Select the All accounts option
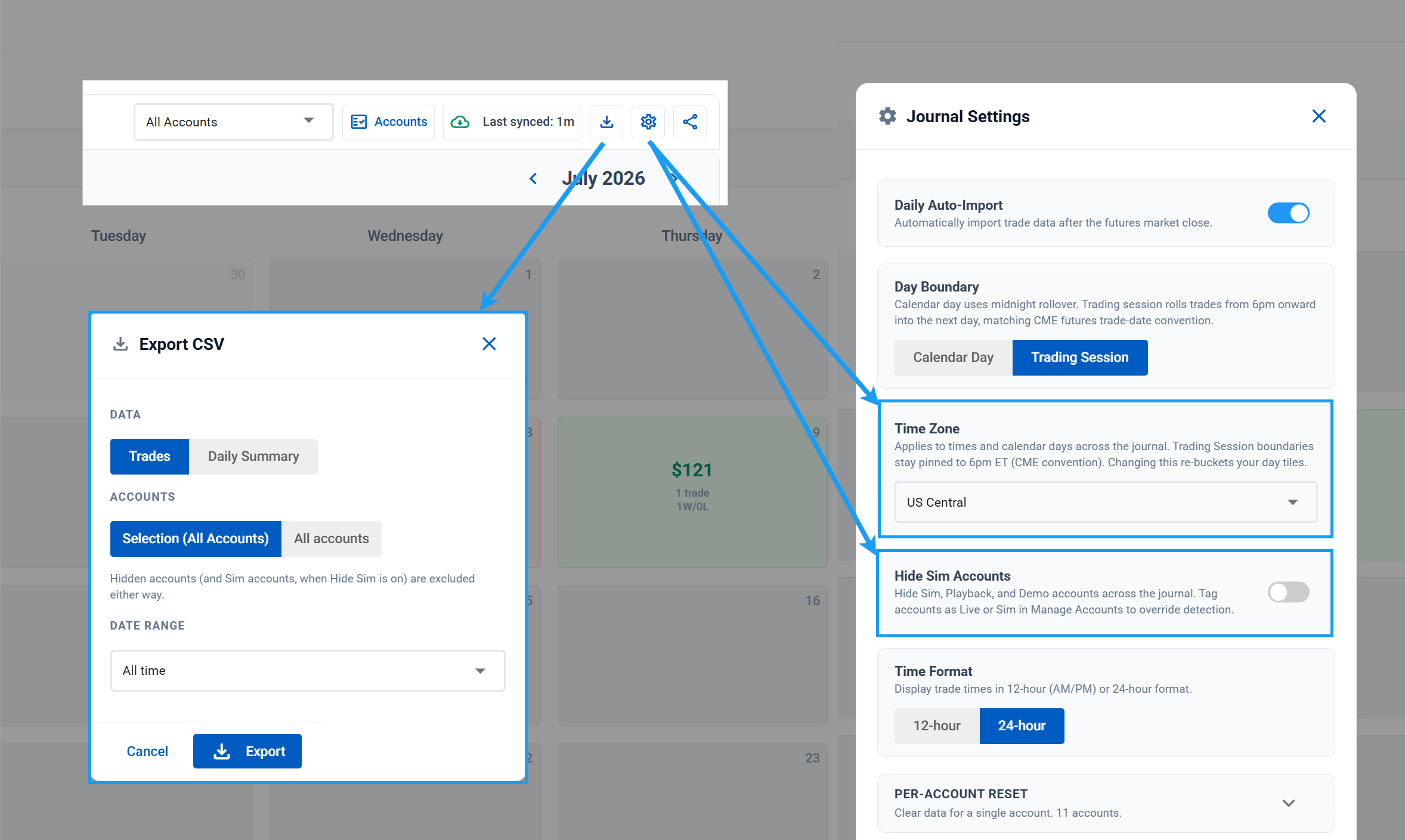This screenshot has height=840, width=1405. (x=332, y=539)
